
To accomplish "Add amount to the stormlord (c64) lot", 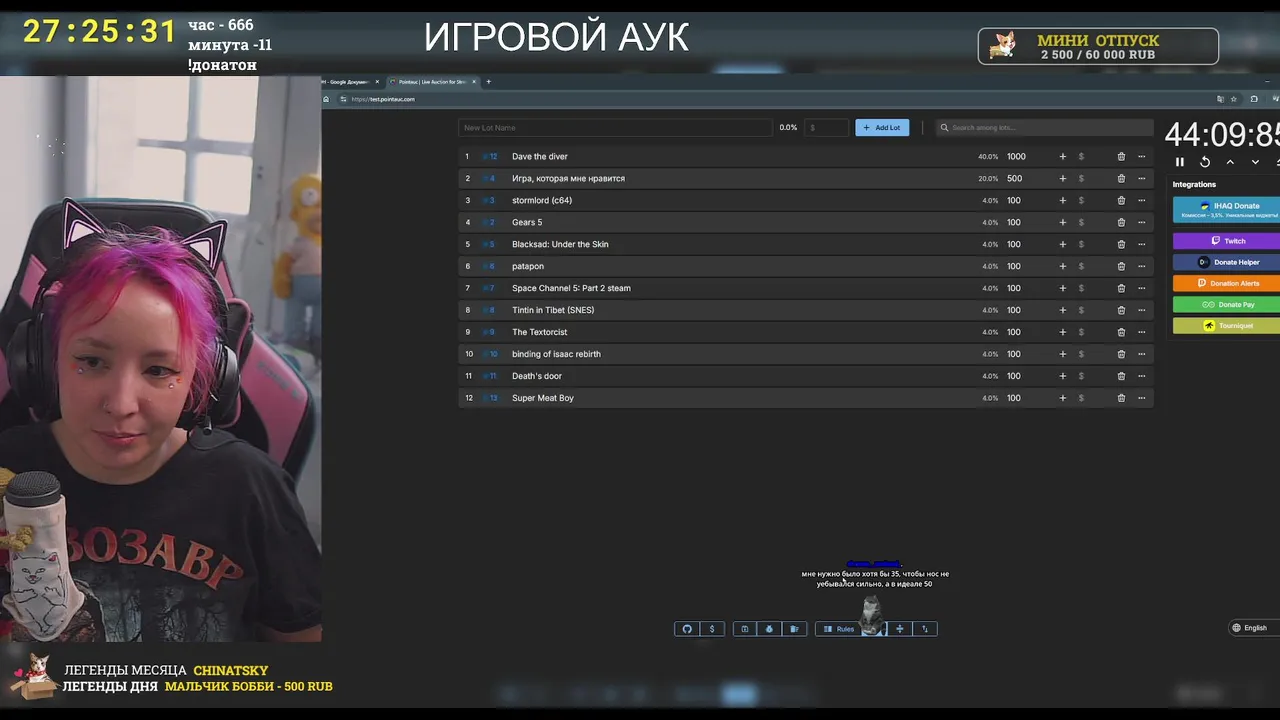I will [1062, 201].
